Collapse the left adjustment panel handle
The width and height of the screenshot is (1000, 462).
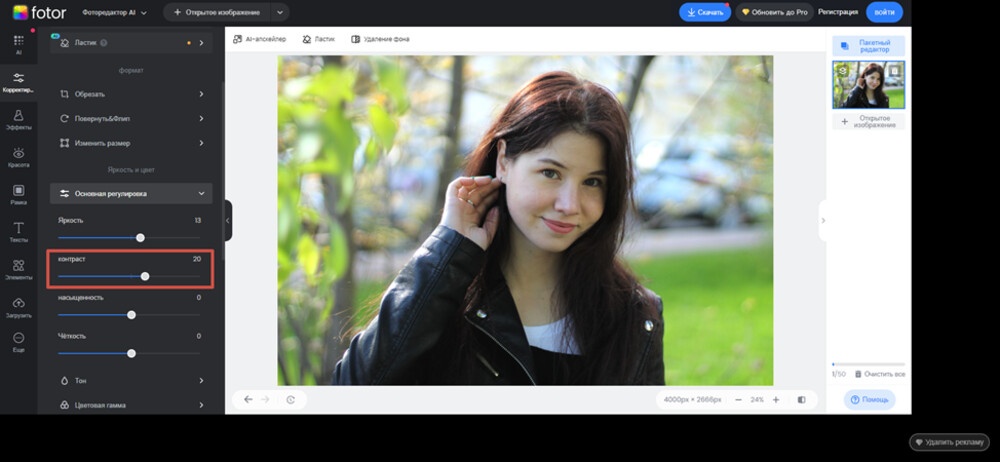(228, 220)
